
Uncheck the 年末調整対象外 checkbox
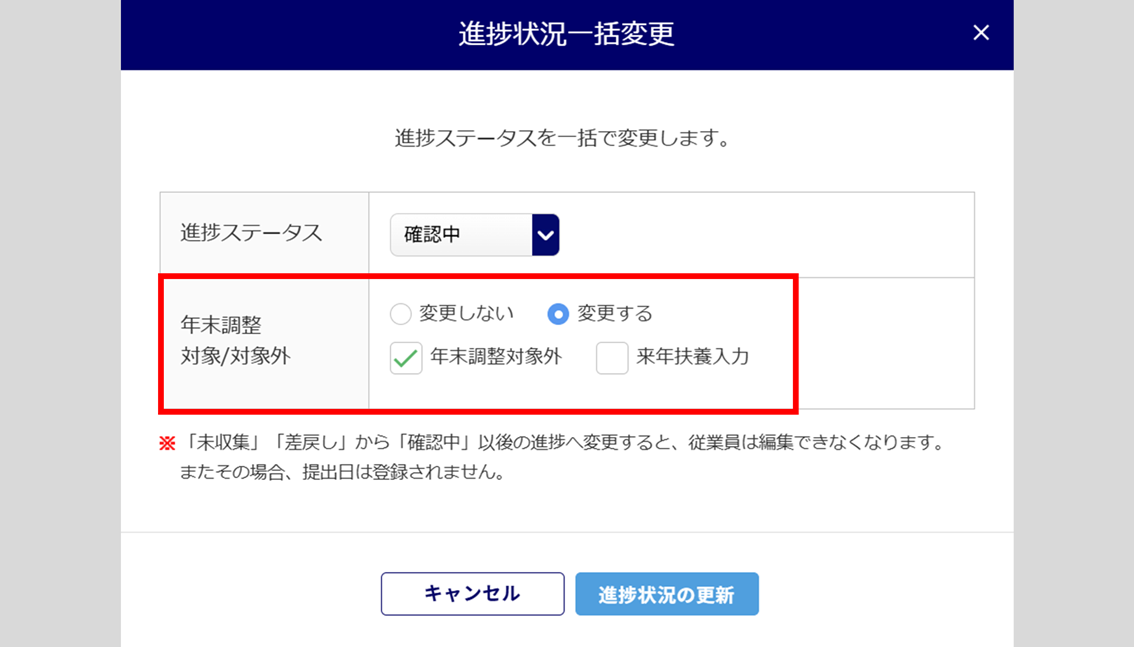coord(406,358)
